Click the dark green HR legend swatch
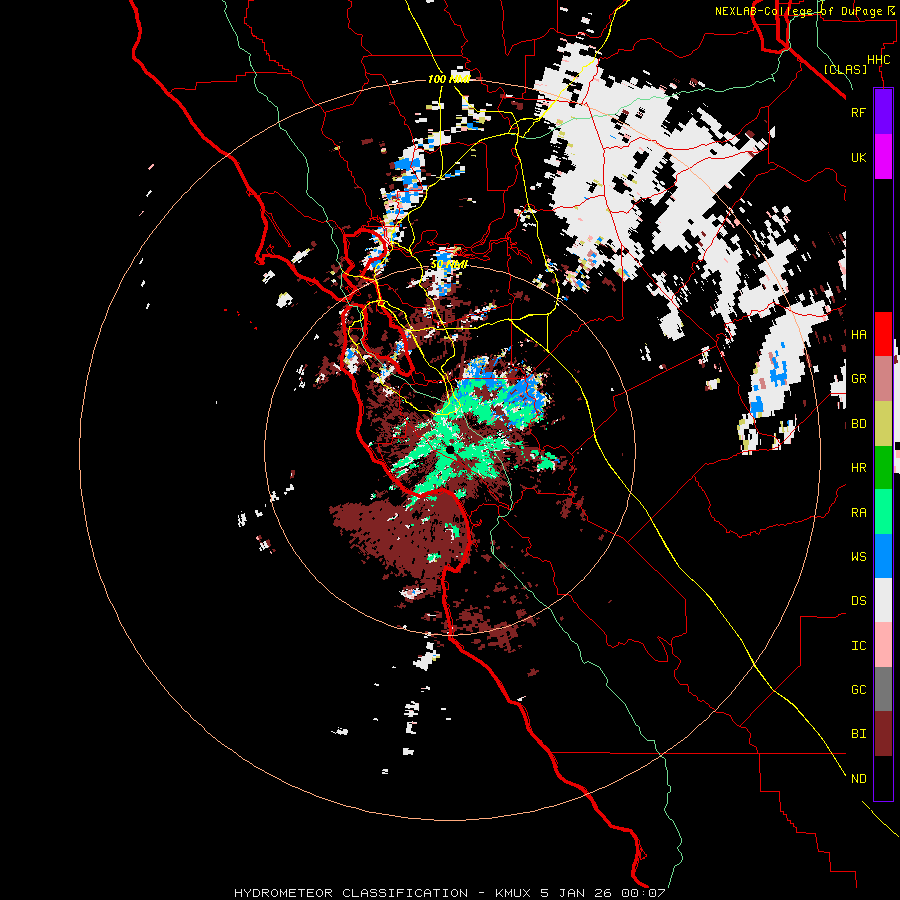This screenshot has height=900, width=900. coord(883,468)
